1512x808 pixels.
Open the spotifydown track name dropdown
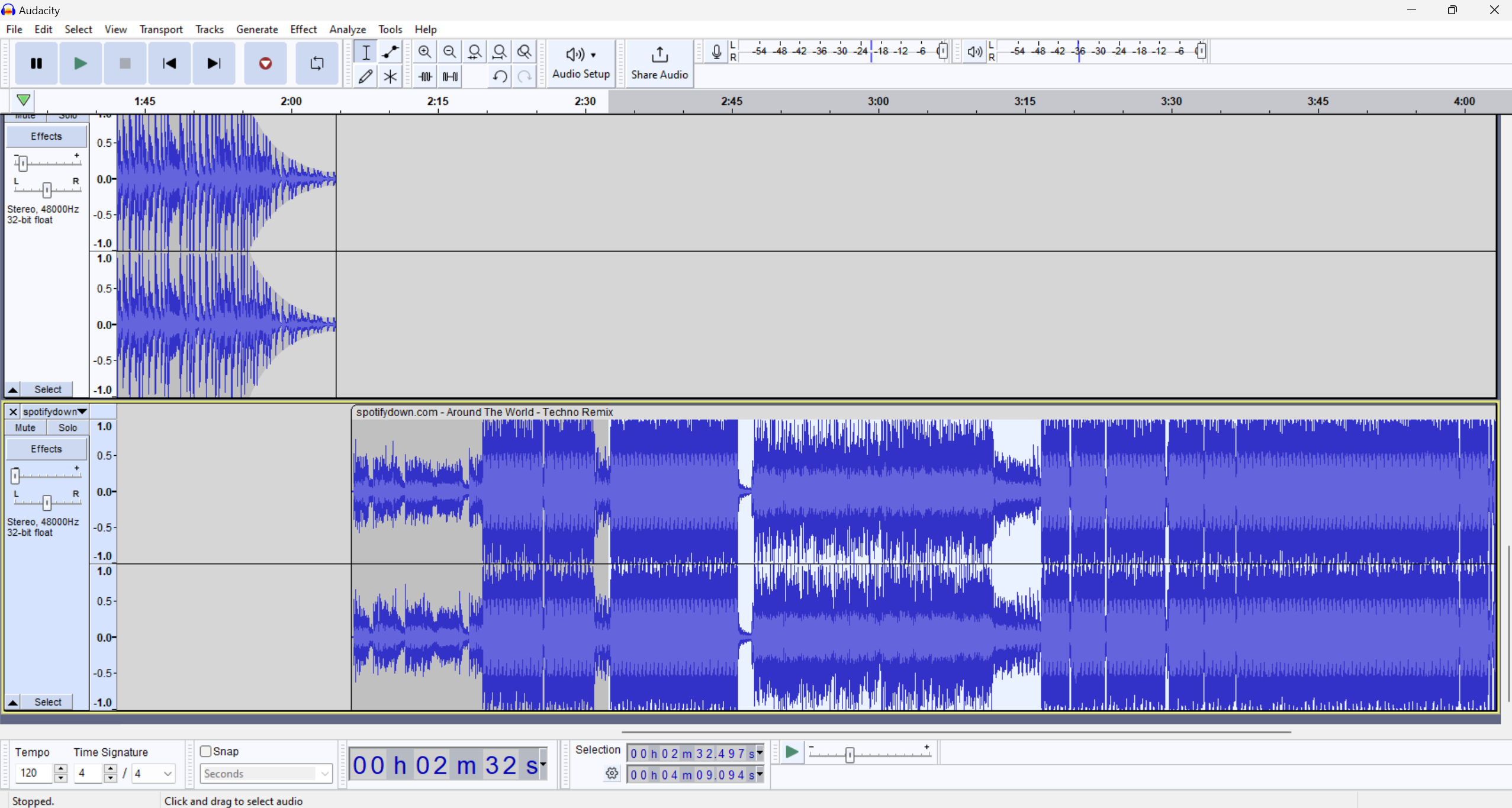click(55, 411)
